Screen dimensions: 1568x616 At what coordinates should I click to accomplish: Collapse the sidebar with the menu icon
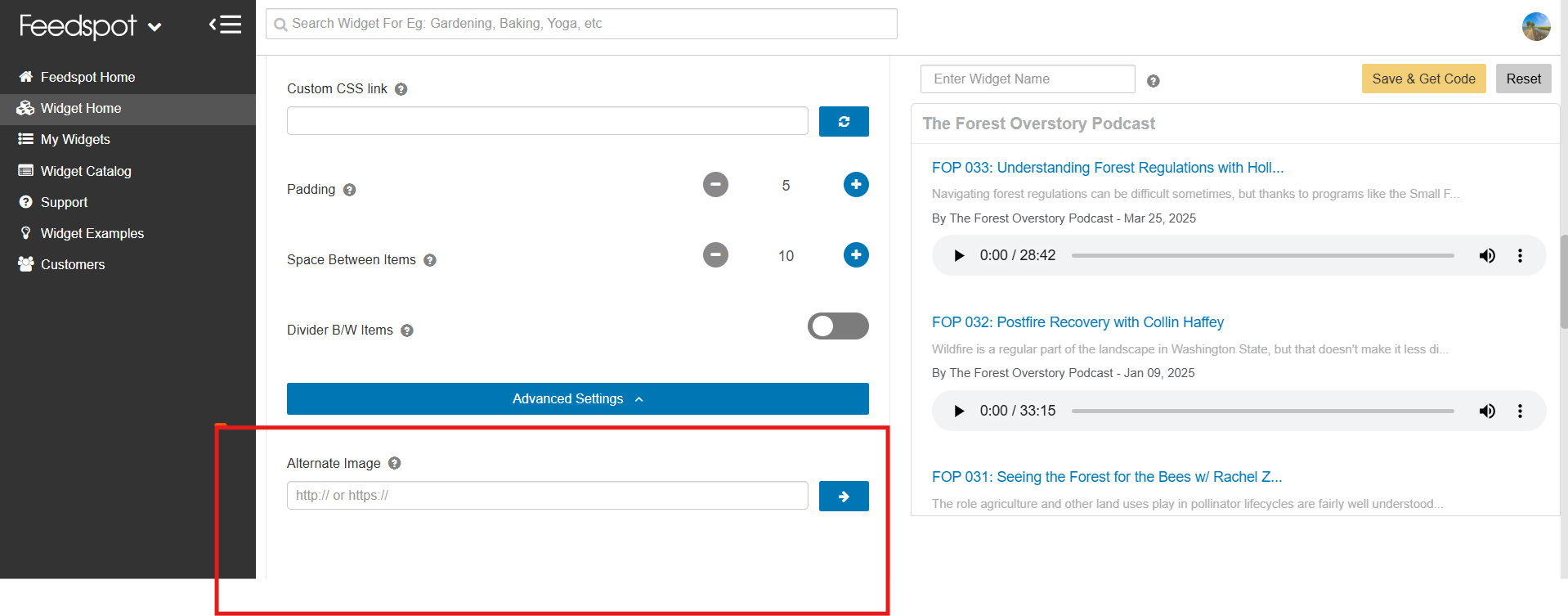coord(225,25)
